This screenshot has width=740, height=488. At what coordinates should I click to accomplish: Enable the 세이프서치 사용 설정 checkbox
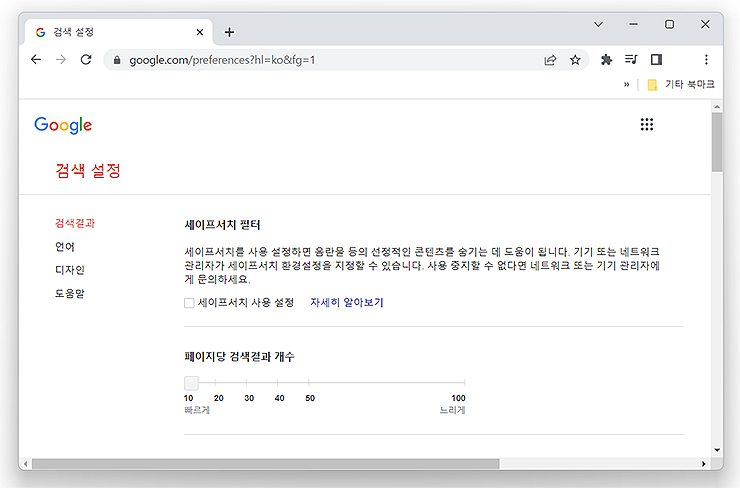[189, 303]
